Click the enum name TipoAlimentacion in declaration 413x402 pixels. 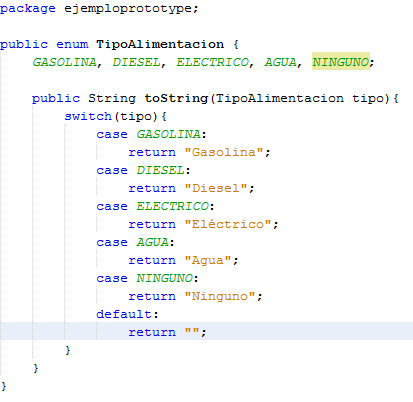[x=160, y=44]
